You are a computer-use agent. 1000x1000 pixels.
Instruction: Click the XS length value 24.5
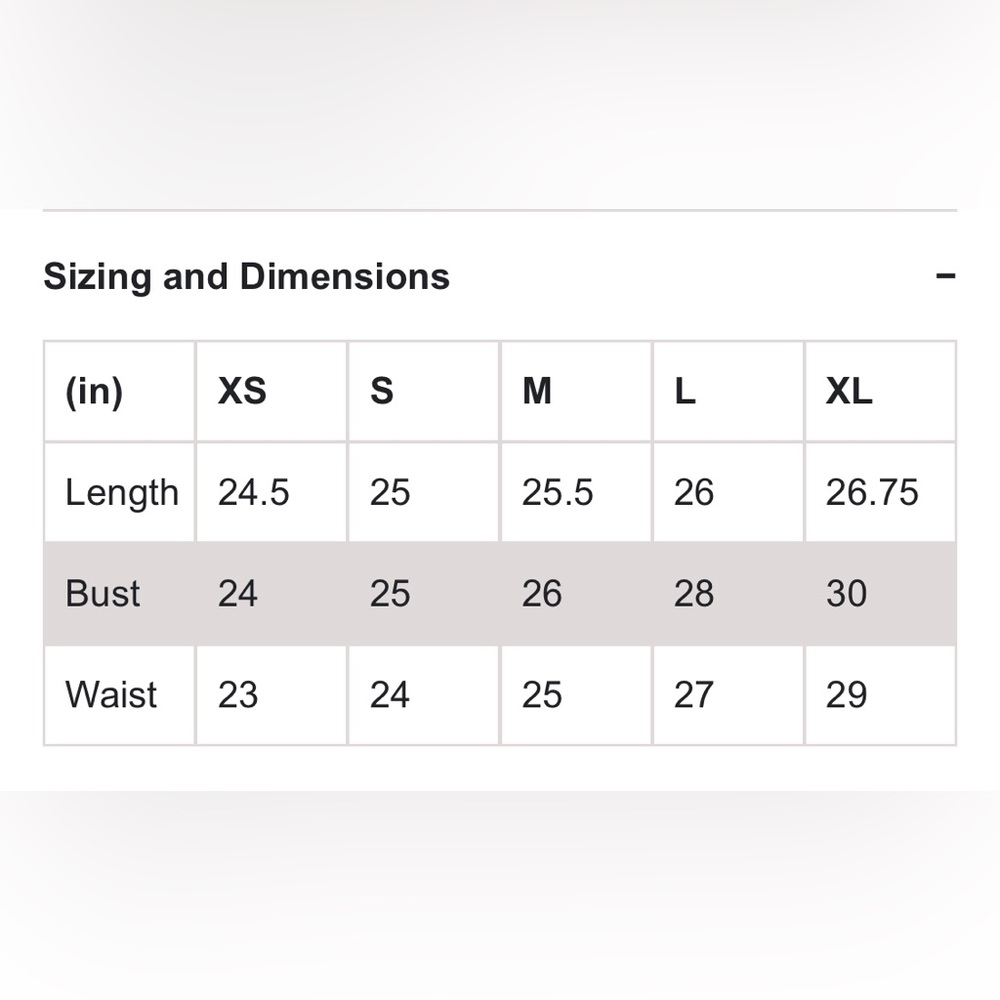253,492
